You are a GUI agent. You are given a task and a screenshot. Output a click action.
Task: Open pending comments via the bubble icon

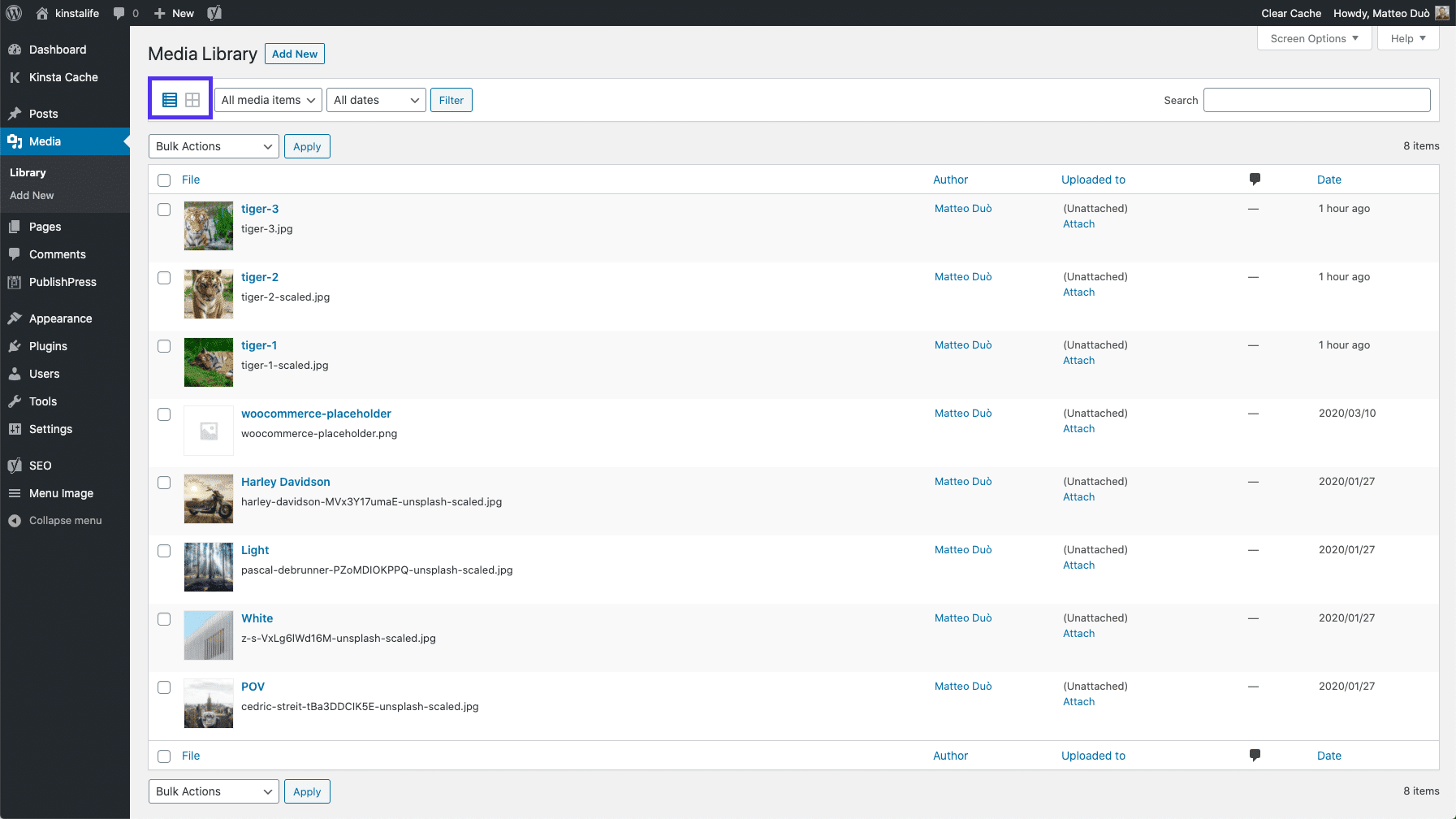120,13
